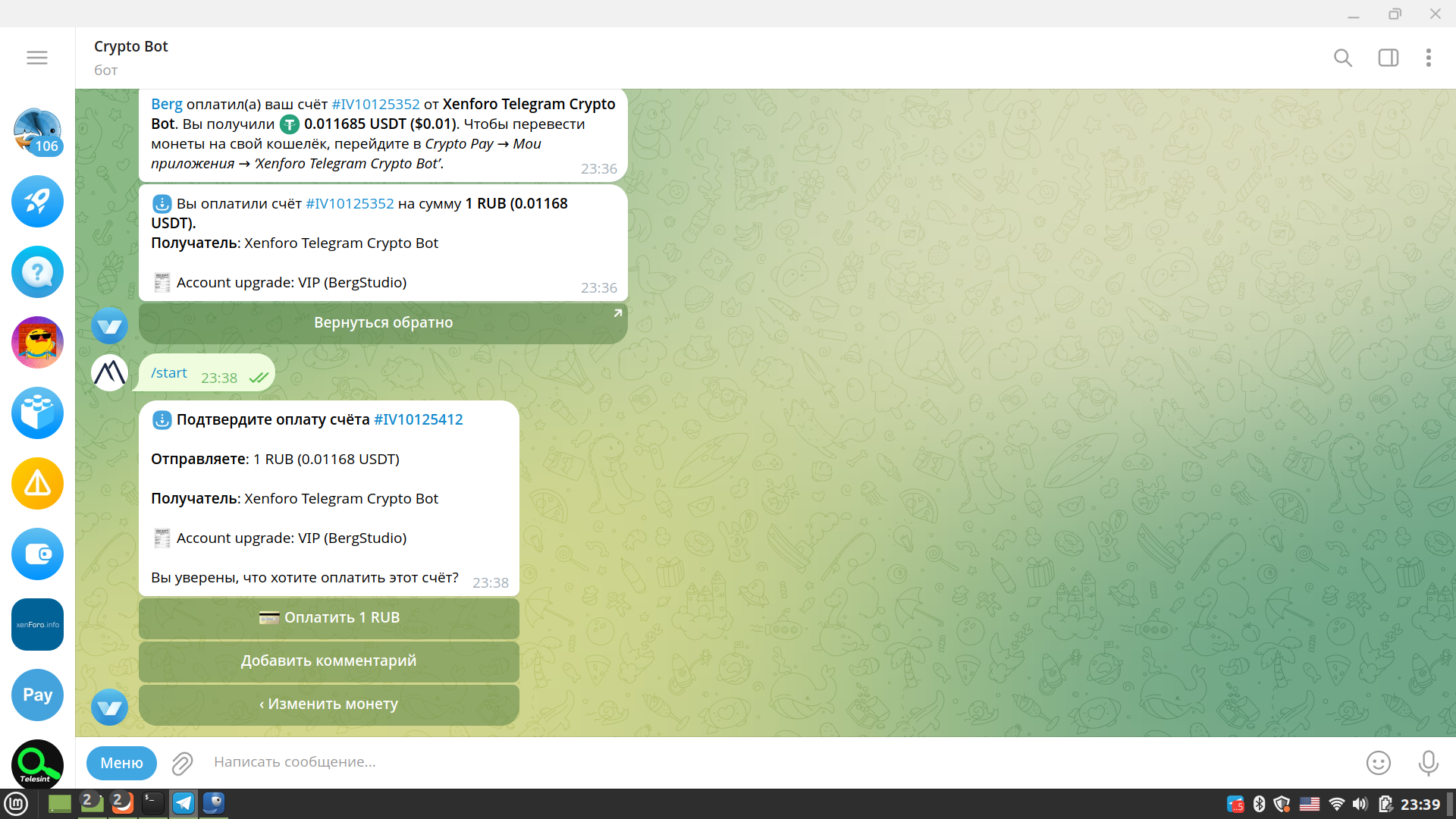
Task: Open invoice link #IV10125412
Action: (x=418, y=420)
